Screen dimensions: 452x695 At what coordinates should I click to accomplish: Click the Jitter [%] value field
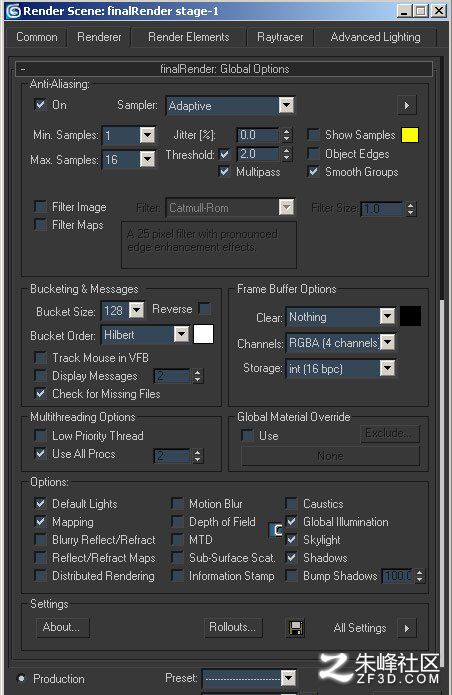click(x=258, y=135)
